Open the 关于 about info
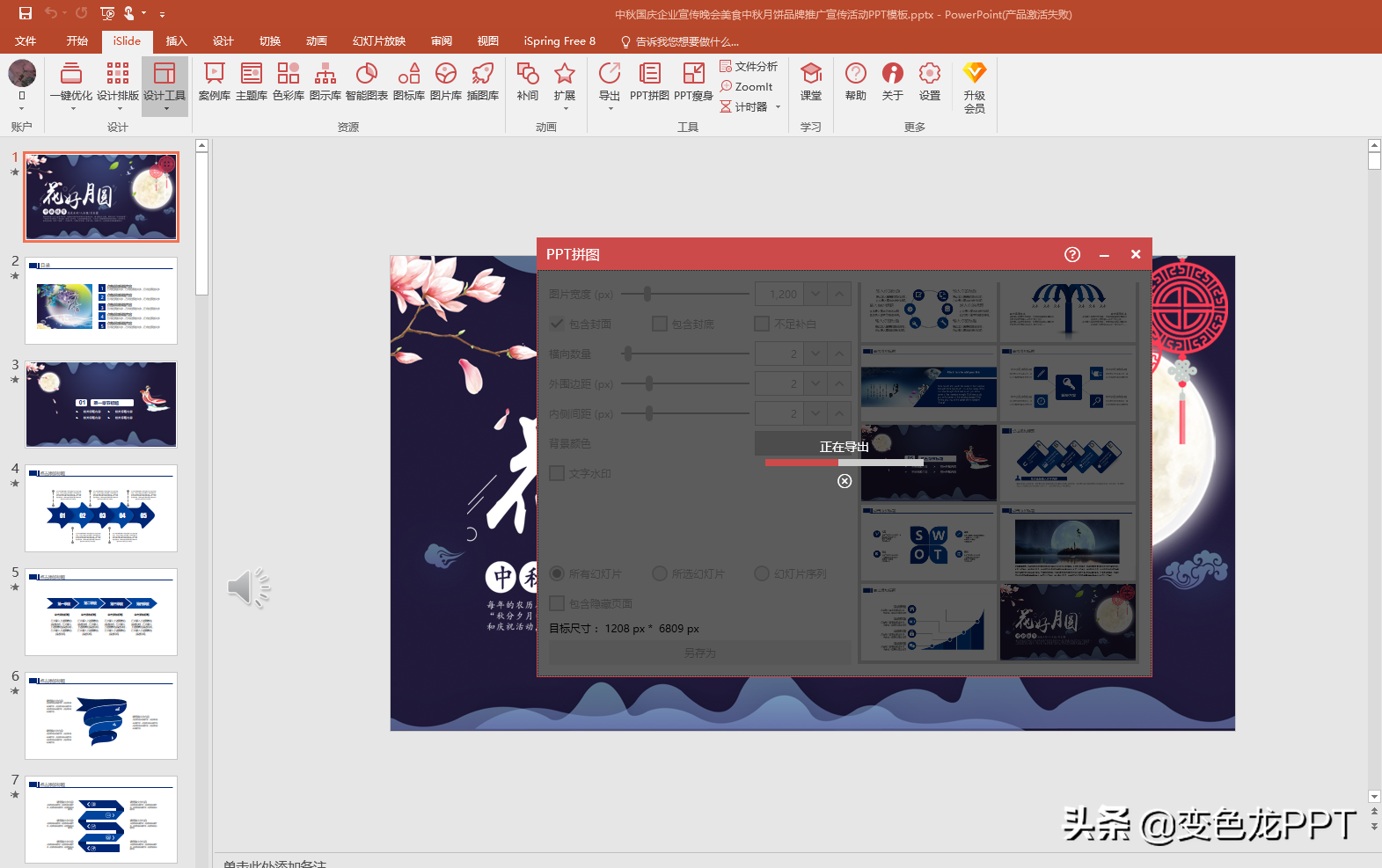This screenshot has height=868, width=1382. [x=893, y=82]
